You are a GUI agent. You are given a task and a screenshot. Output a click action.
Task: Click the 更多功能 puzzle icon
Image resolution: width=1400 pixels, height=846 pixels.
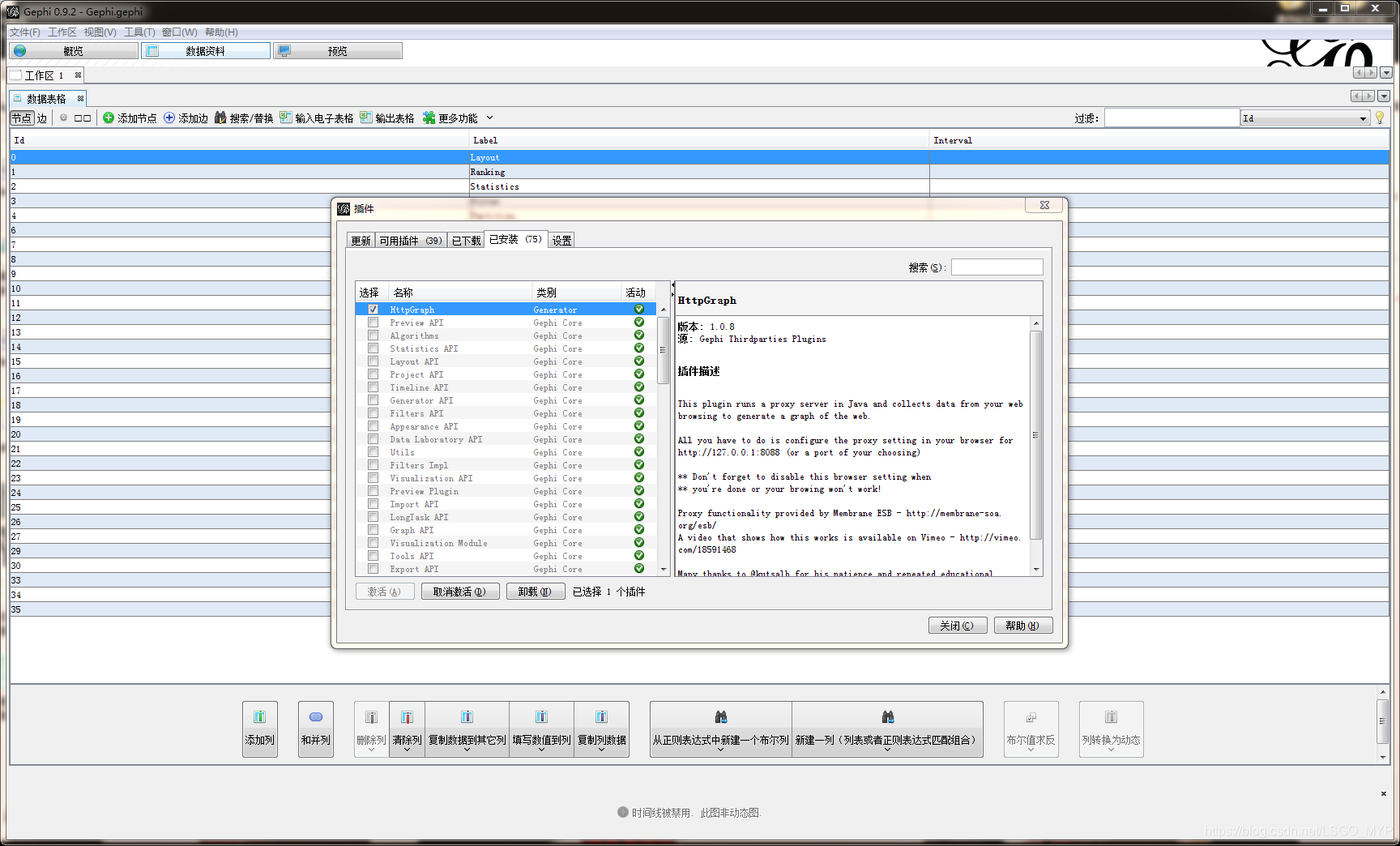pos(429,118)
